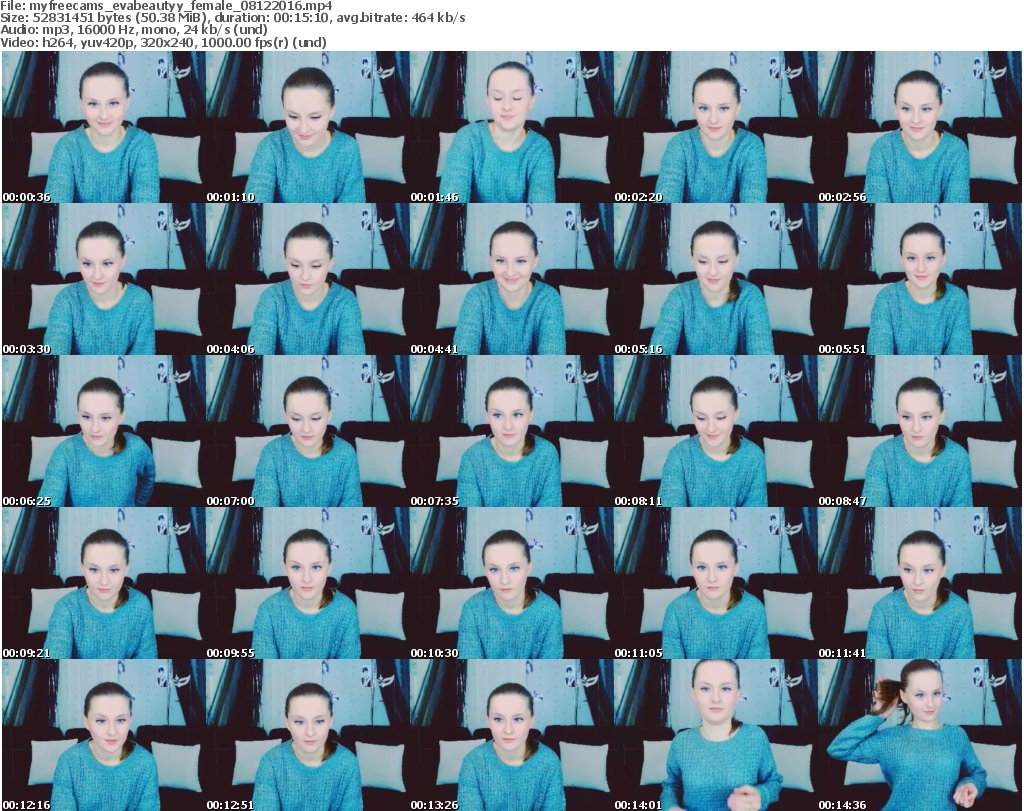Select the thumbnail frame at 00:04:06
This screenshot has height=811, width=1024.
point(308,279)
